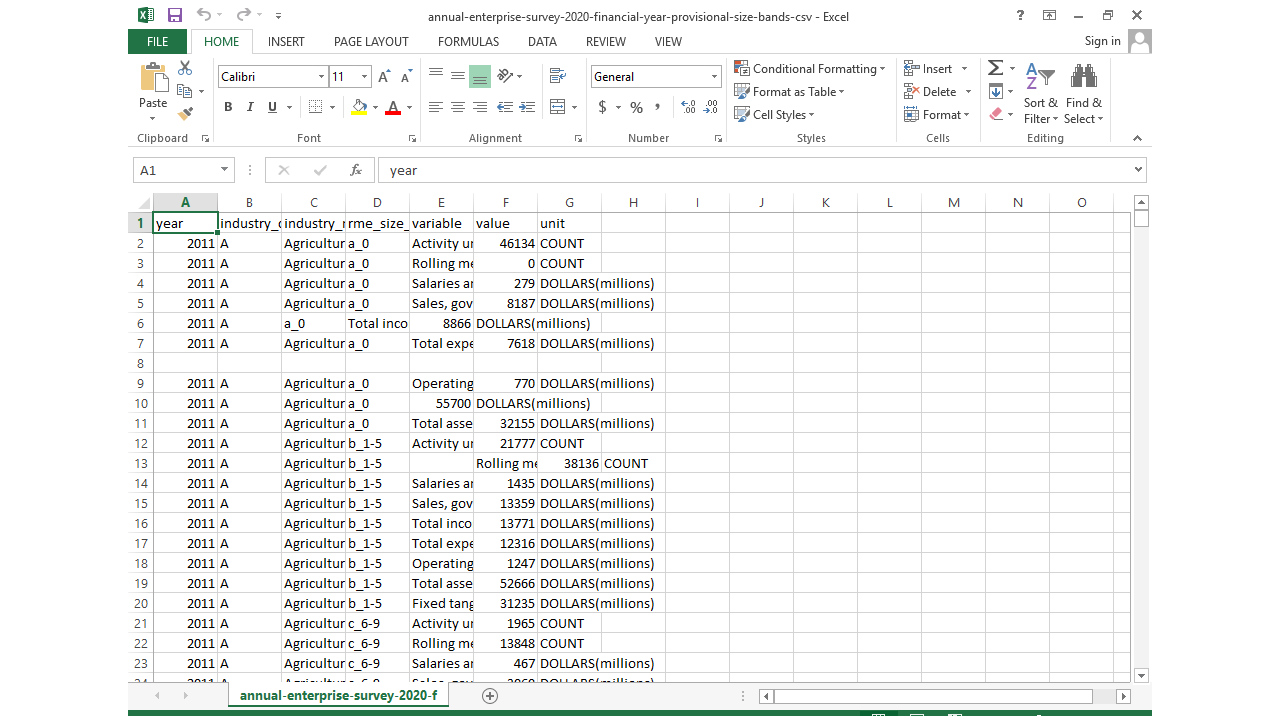Toggle Italic formatting
The image size is (1280, 720).
coord(250,107)
